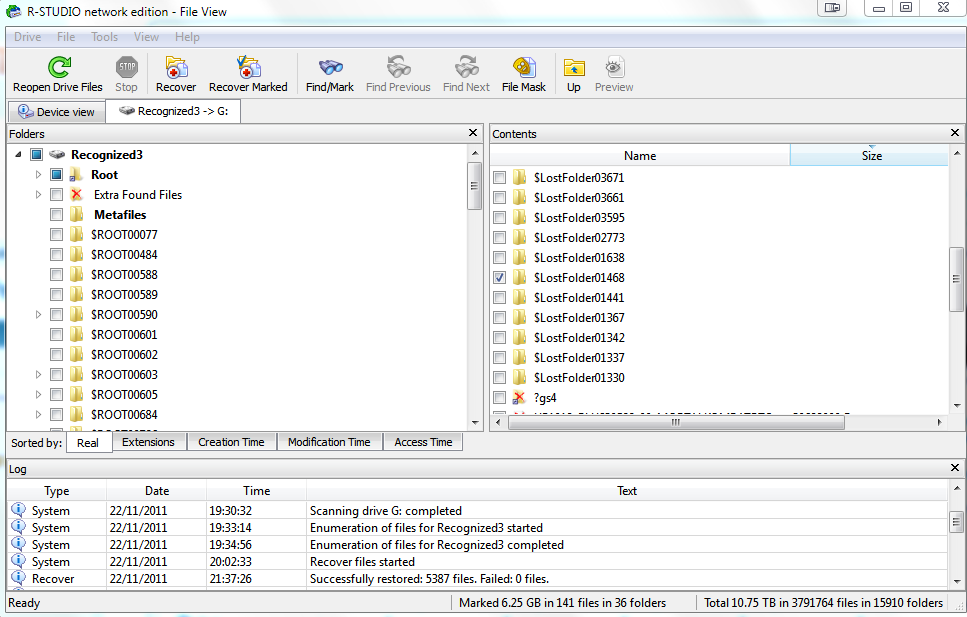The image size is (967, 617).
Task: Uncheck the $LostFolder01468 checkbox
Action: coord(500,278)
